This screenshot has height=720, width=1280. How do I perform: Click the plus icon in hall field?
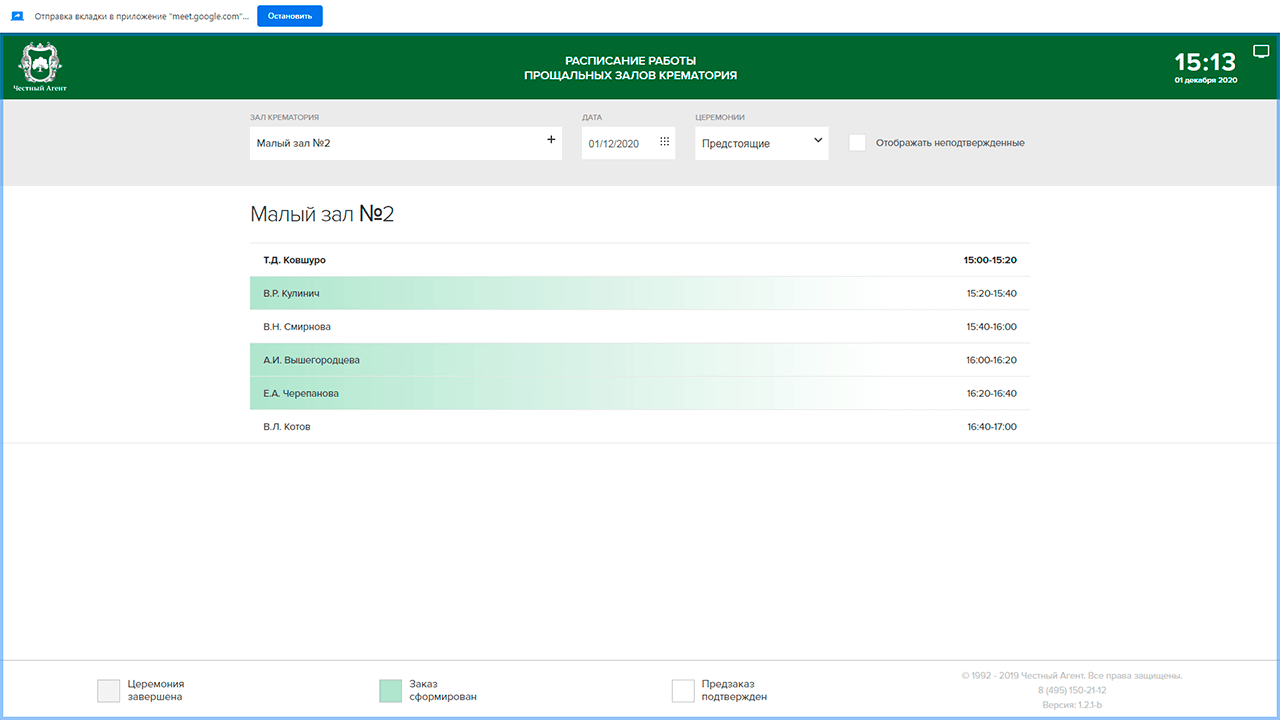pyautogui.click(x=551, y=140)
